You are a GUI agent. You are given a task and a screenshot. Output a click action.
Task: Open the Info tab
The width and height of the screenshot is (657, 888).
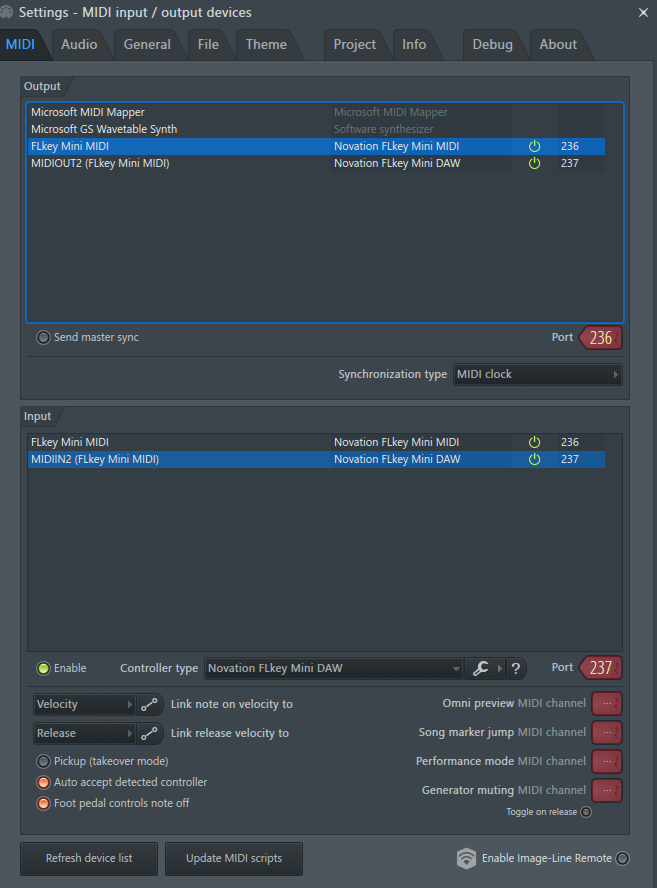coord(414,44)
